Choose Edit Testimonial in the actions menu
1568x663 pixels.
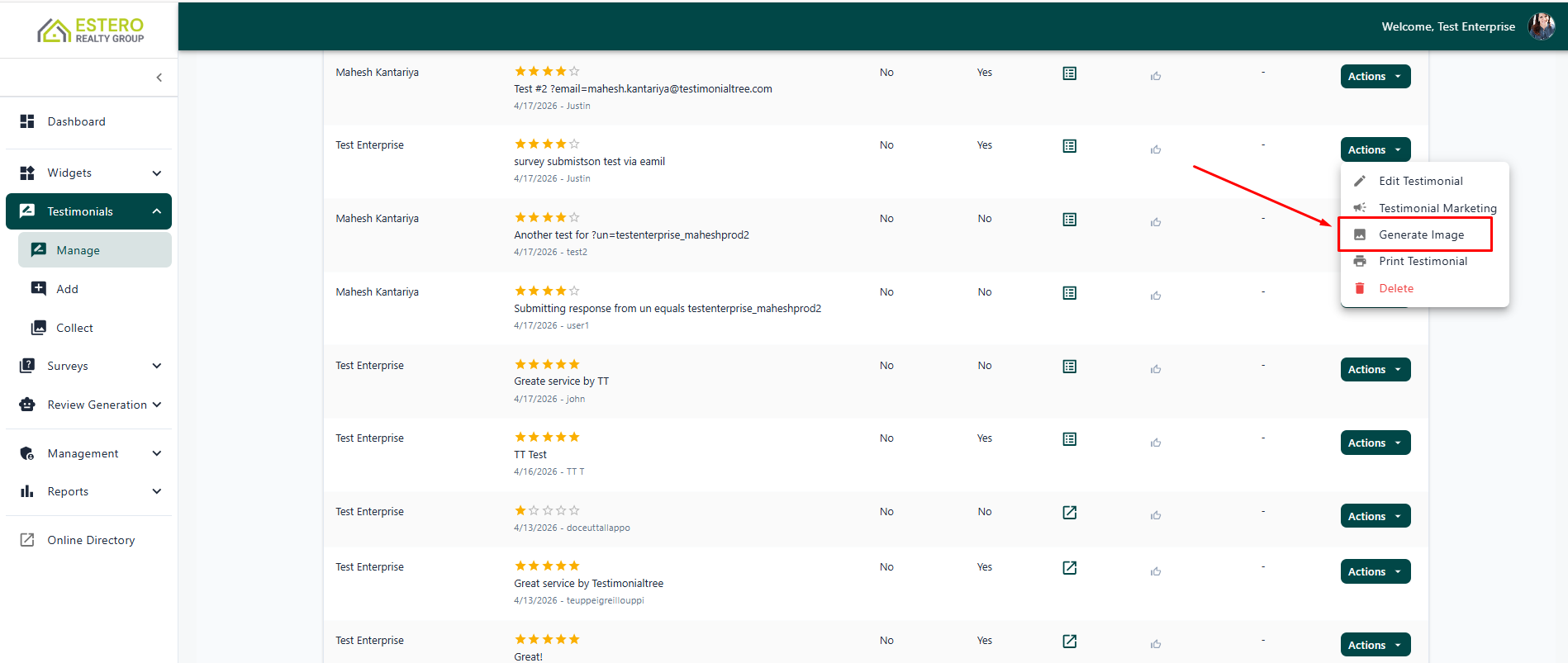point(1420,181)
